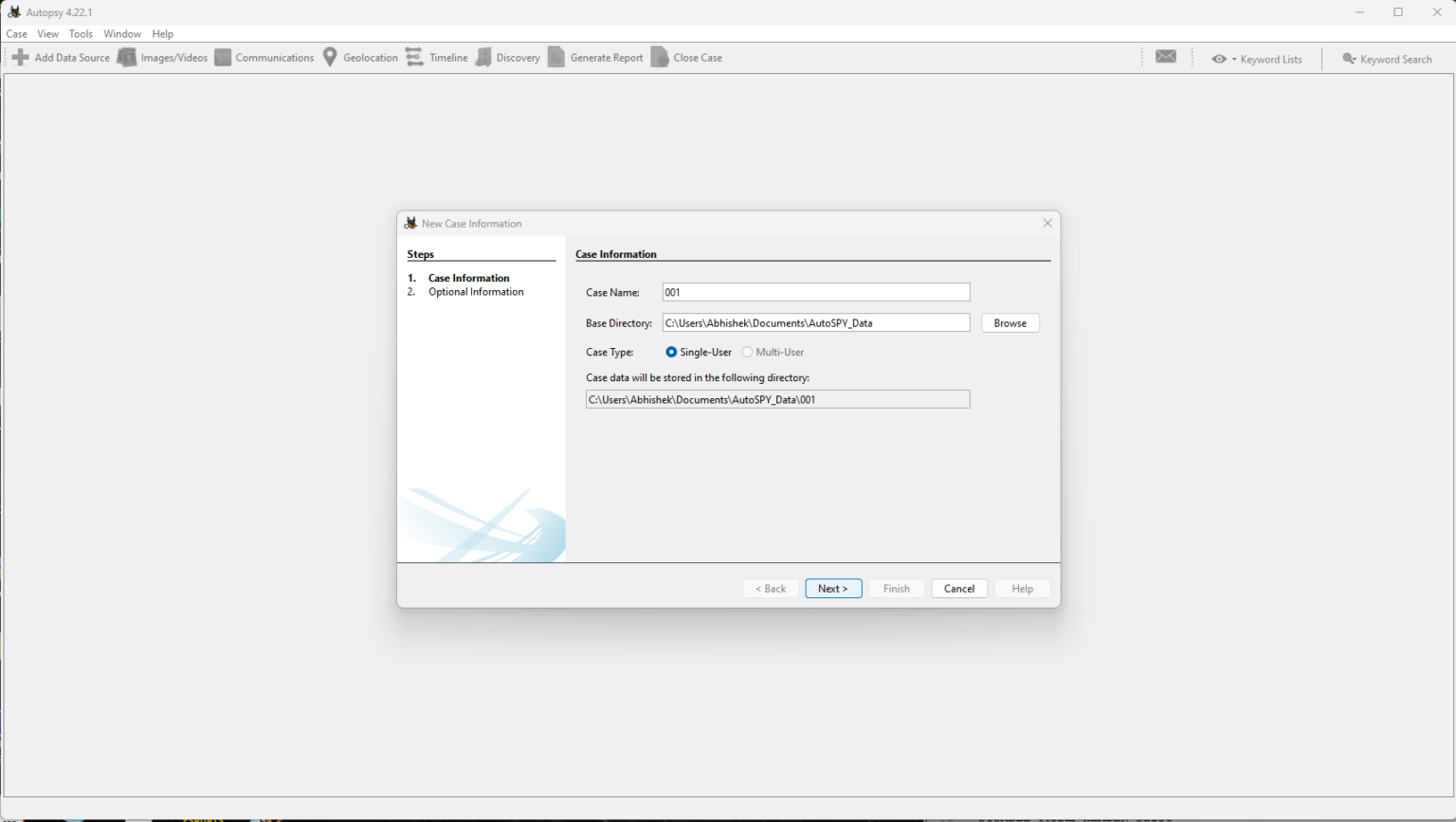Open the Timeline toolbar icon
The image size is (1456, 822).
(414, 58)
